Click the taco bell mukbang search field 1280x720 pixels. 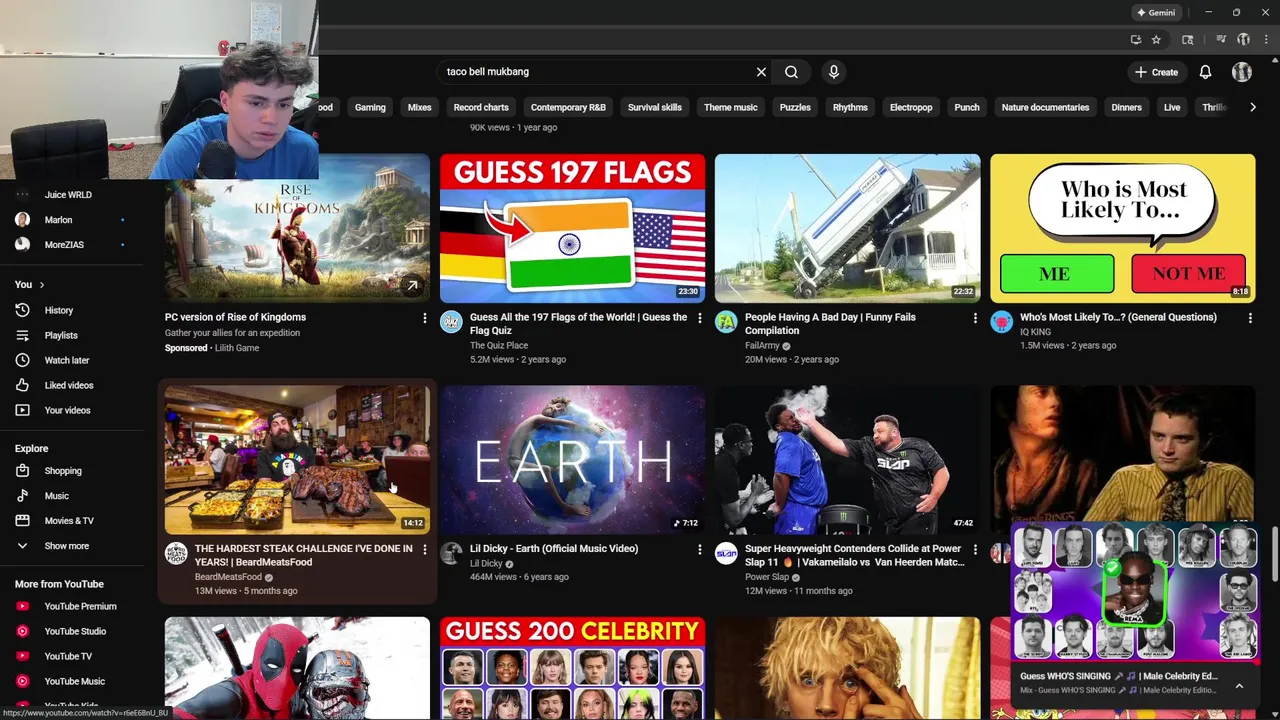coord(595,72)
